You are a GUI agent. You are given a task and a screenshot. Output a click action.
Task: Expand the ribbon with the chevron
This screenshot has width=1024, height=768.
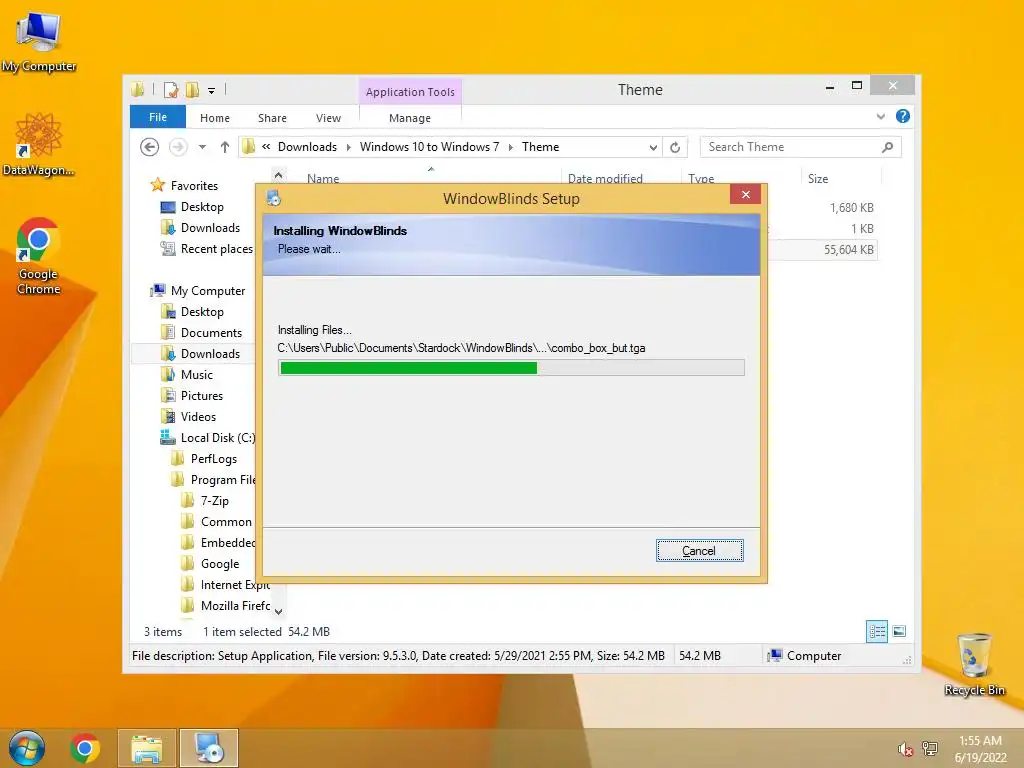(x=880, y=117)
